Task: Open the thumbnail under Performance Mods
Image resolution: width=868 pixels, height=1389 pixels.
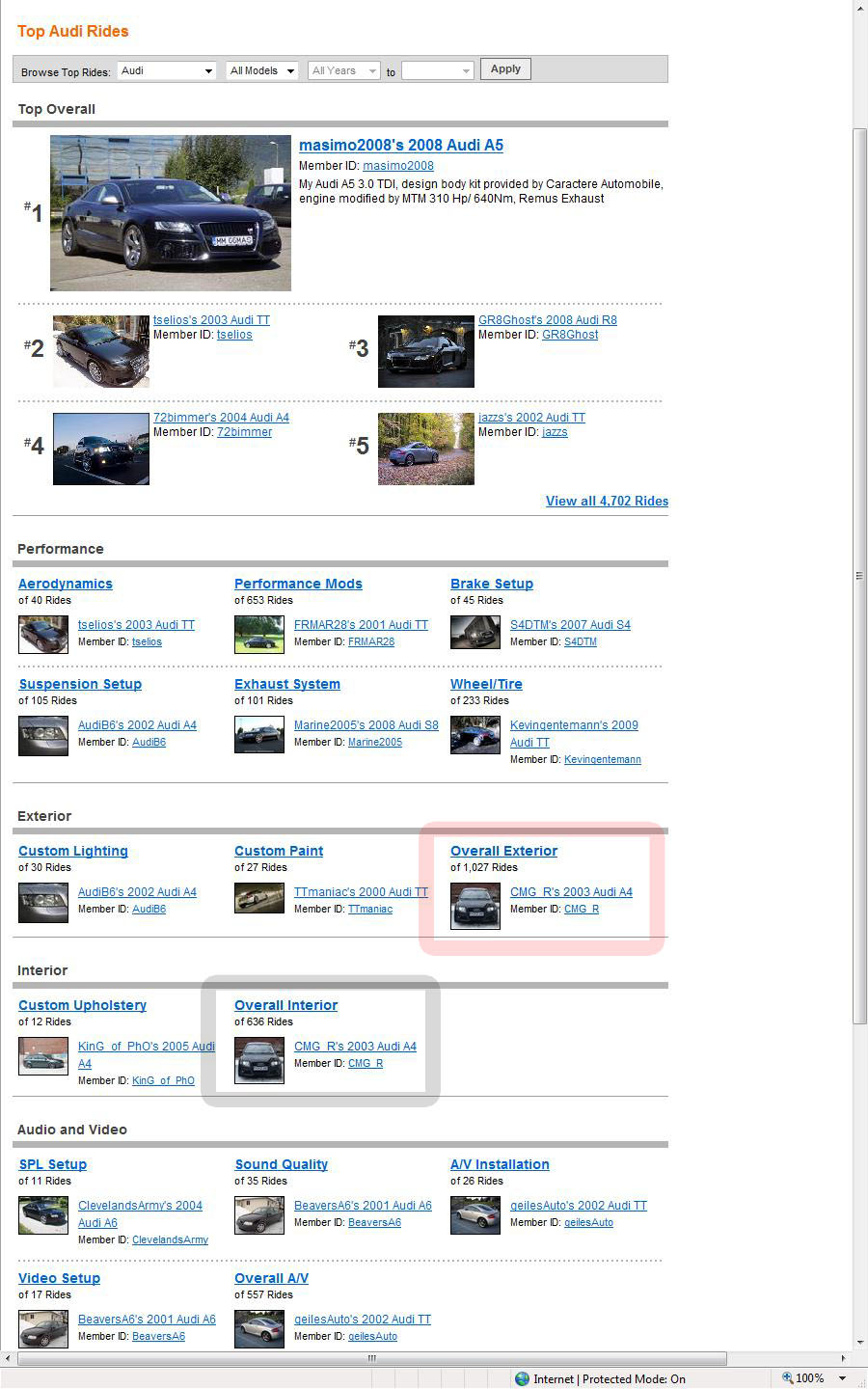Action: (x=259, y=634)
